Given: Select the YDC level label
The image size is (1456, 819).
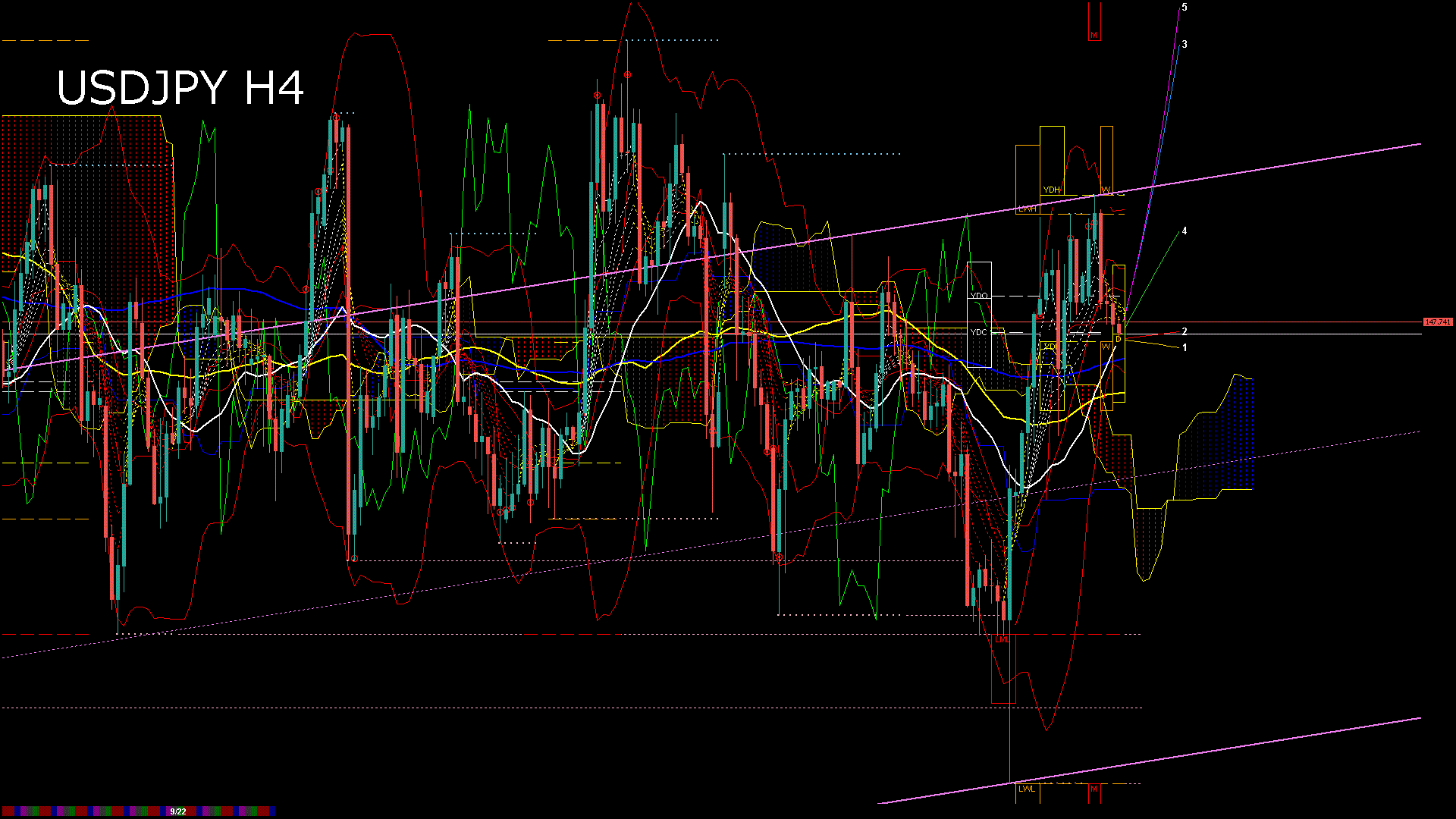Looking at the screenshot, I should coord(979,332).
